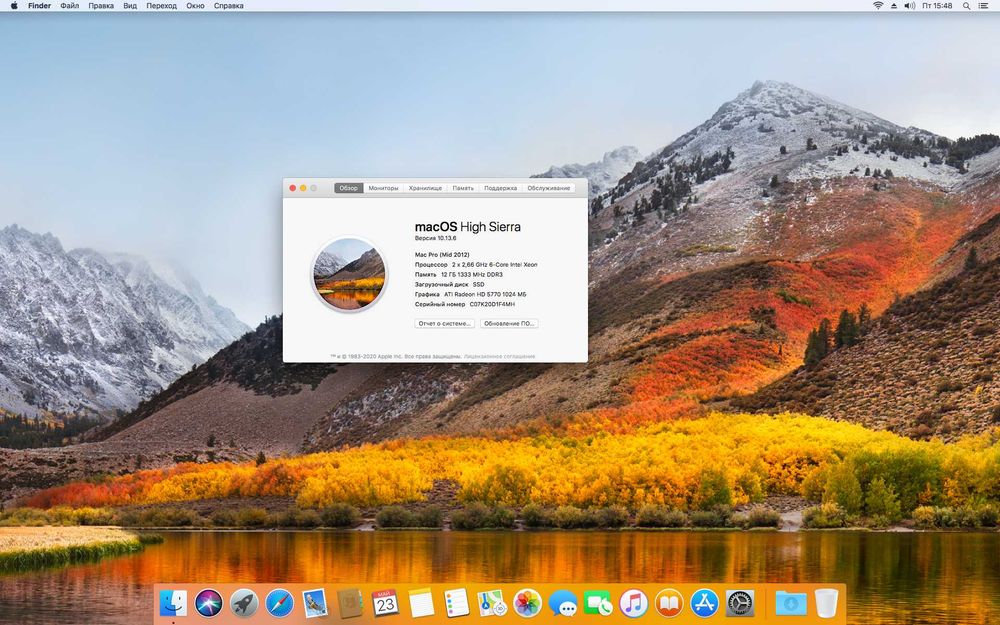Open Calendar icon showing 23

pos(385,603)
